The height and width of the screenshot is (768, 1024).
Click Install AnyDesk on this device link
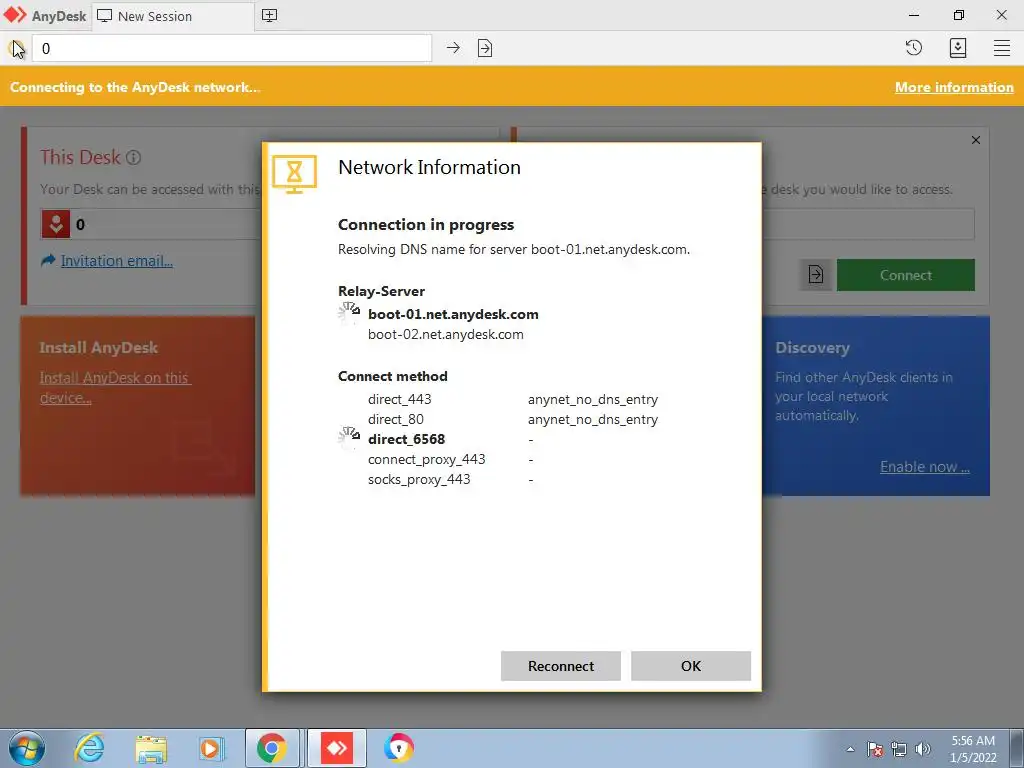point(115,387)
